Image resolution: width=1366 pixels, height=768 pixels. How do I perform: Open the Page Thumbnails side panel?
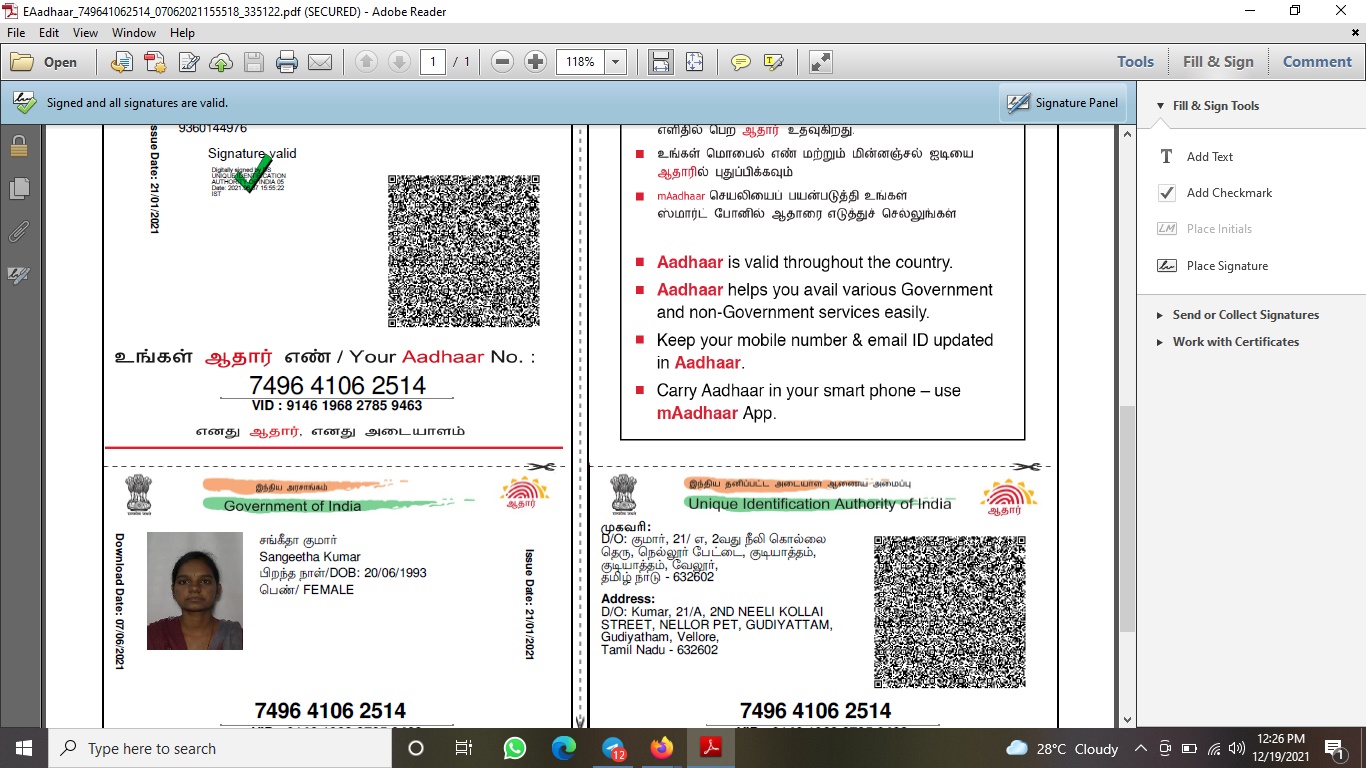point(18,189)
